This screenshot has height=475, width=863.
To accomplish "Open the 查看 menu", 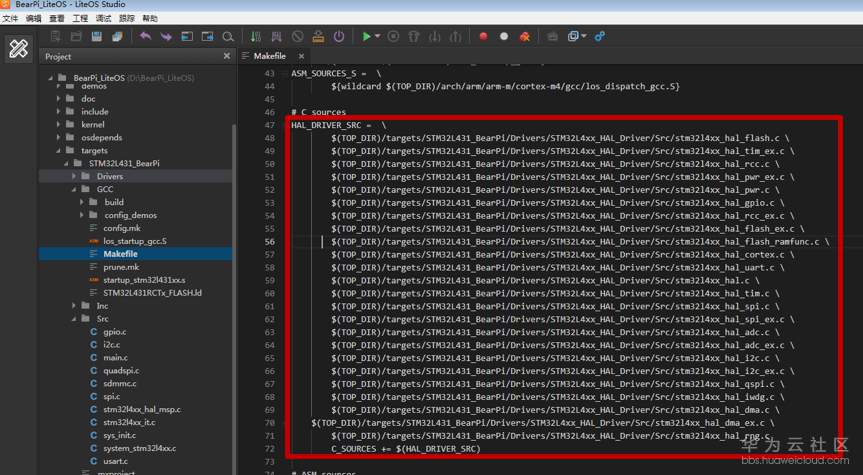I will 57,18.
